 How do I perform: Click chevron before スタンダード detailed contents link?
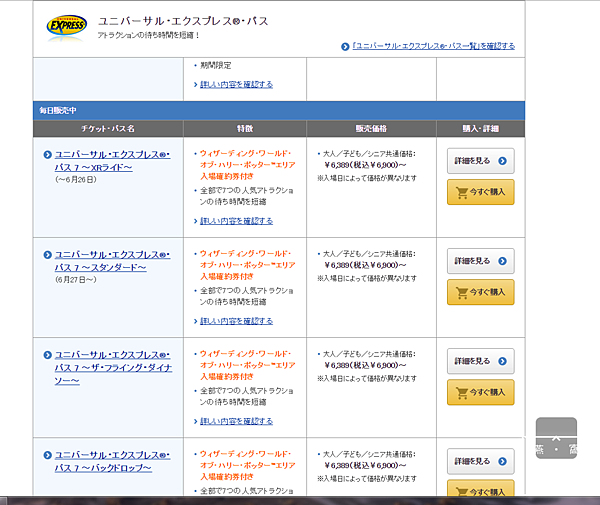(x=196, y=321)
